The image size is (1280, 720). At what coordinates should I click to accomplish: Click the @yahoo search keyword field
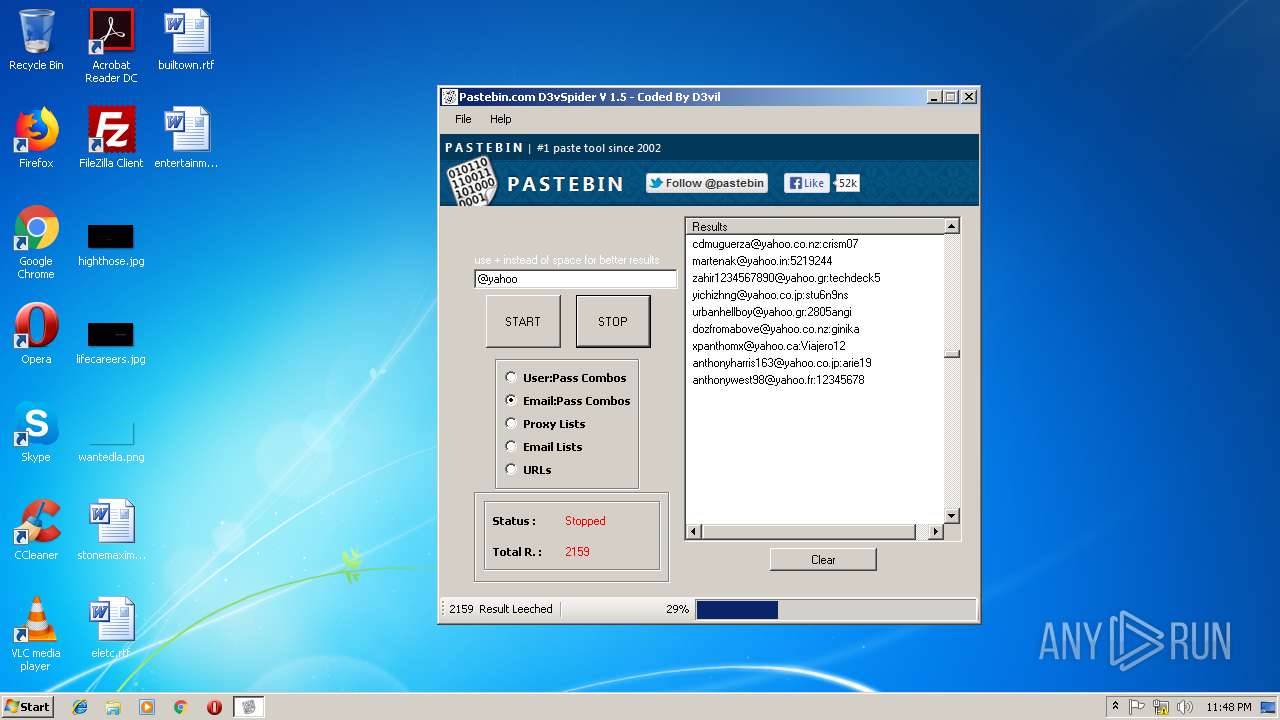click(576, 279)
